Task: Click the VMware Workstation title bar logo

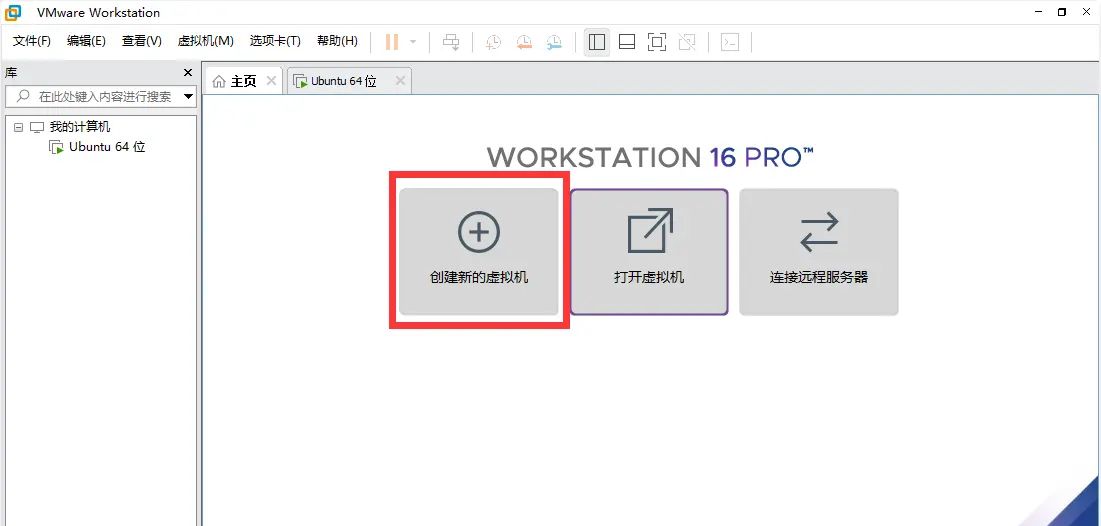Action: pos(13,12)
